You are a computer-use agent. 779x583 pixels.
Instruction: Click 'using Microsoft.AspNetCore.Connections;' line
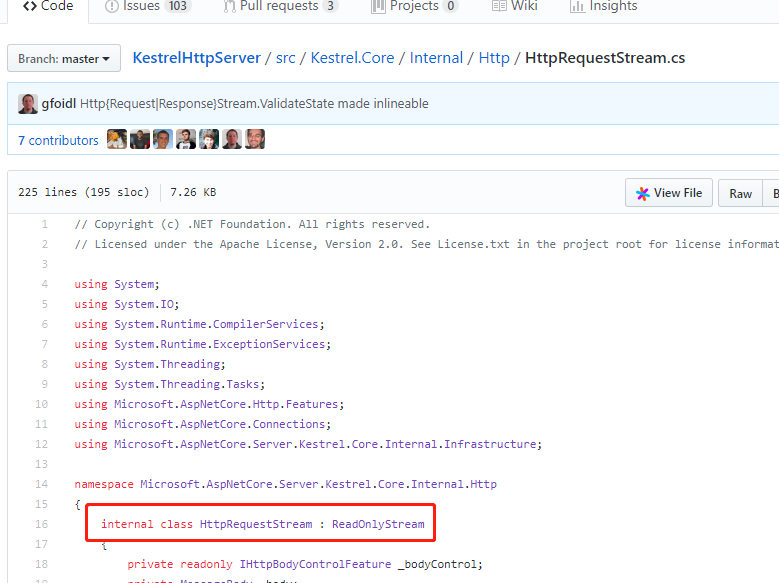(203, 424)
